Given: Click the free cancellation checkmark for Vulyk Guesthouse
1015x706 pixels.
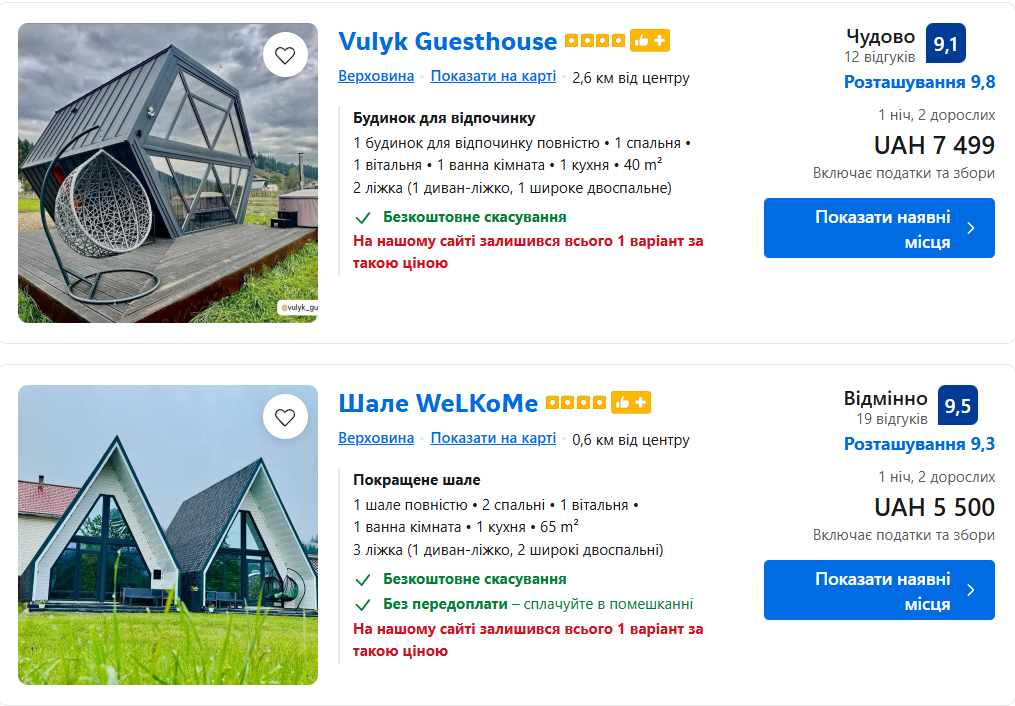Looking at the screenshot, I should tap(363, 217).
